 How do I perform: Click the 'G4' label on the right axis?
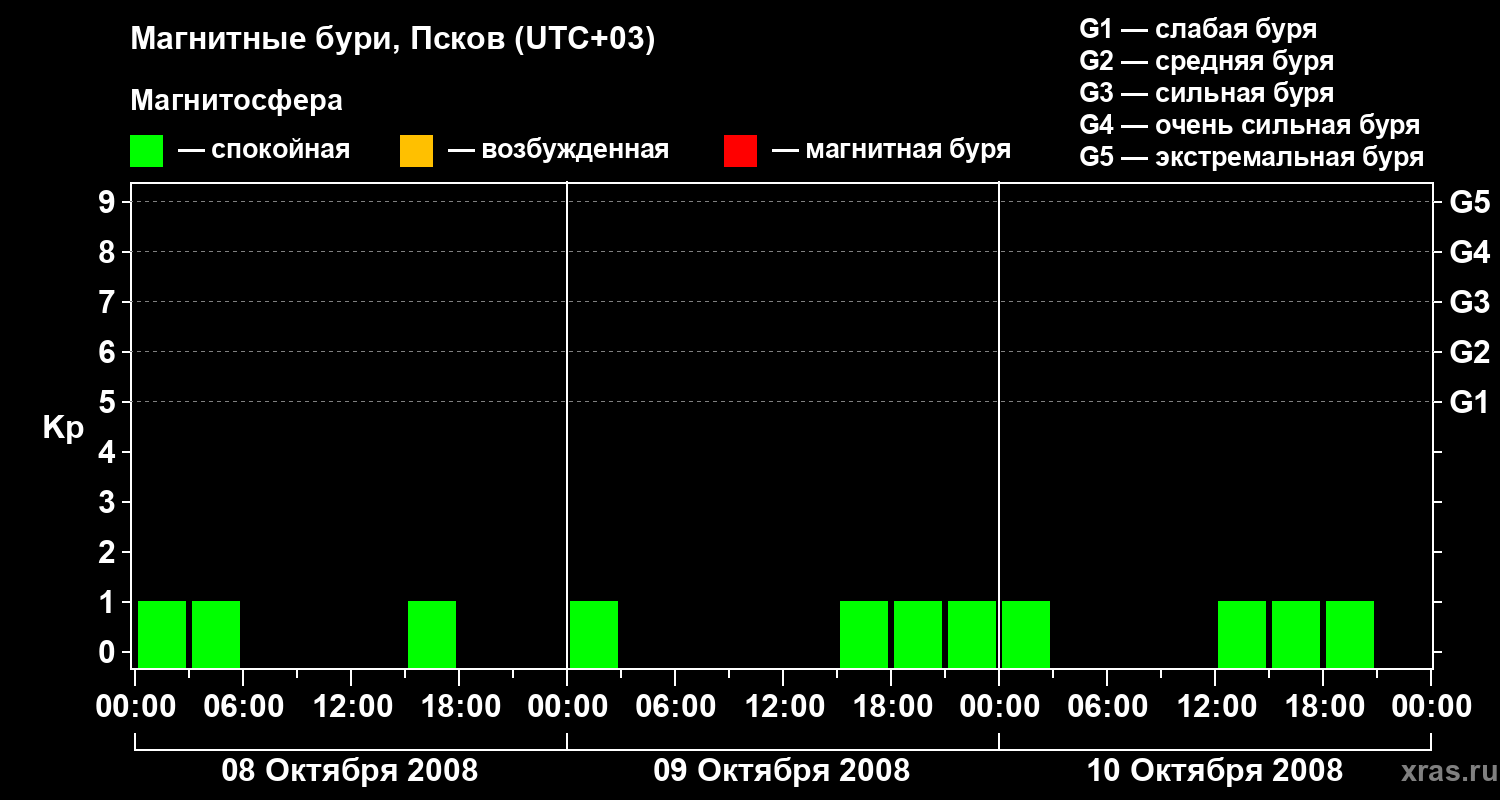[1470, 252]
